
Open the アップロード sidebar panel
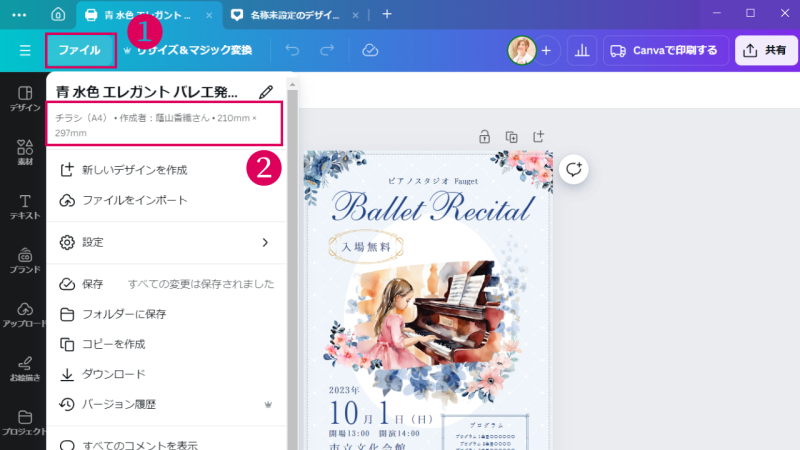[24, 315]
